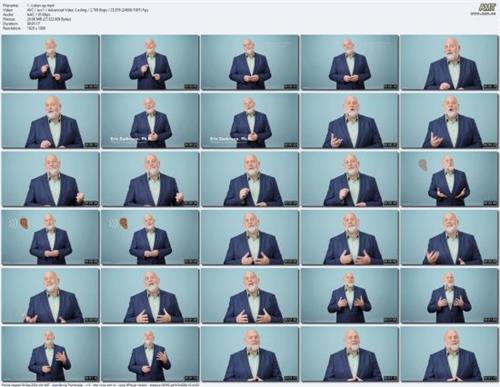Click the ear icon with sound waves in row four's first thumbnail

19,223
